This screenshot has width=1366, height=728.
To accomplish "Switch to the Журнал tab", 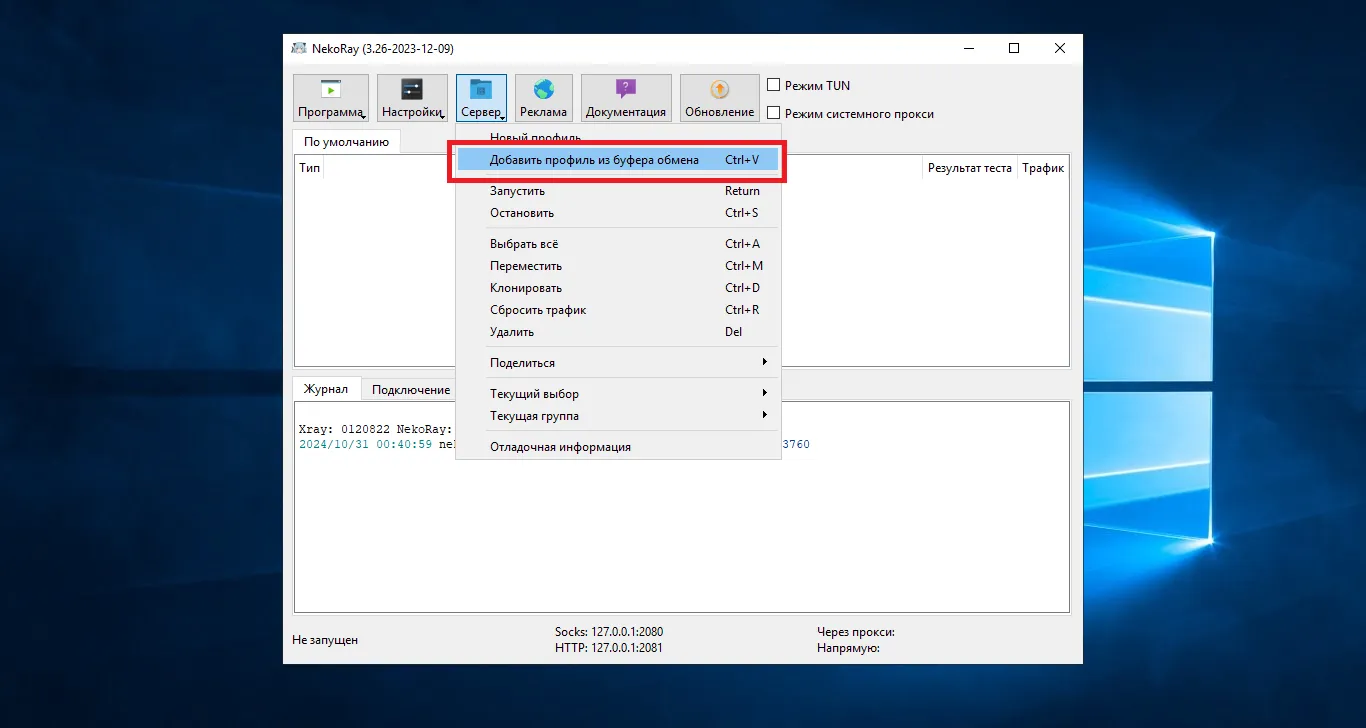I will pos(326,389).
